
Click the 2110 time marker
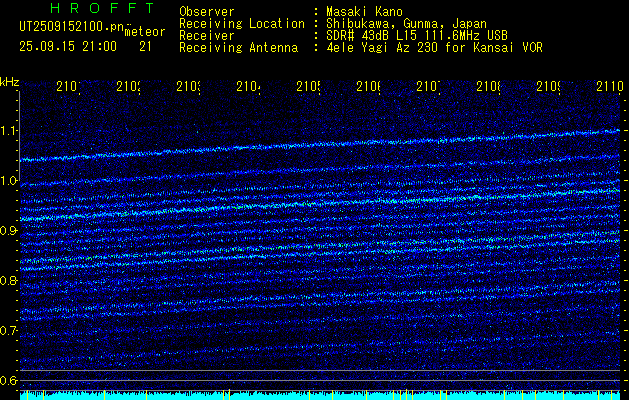(x=609, y=86)
